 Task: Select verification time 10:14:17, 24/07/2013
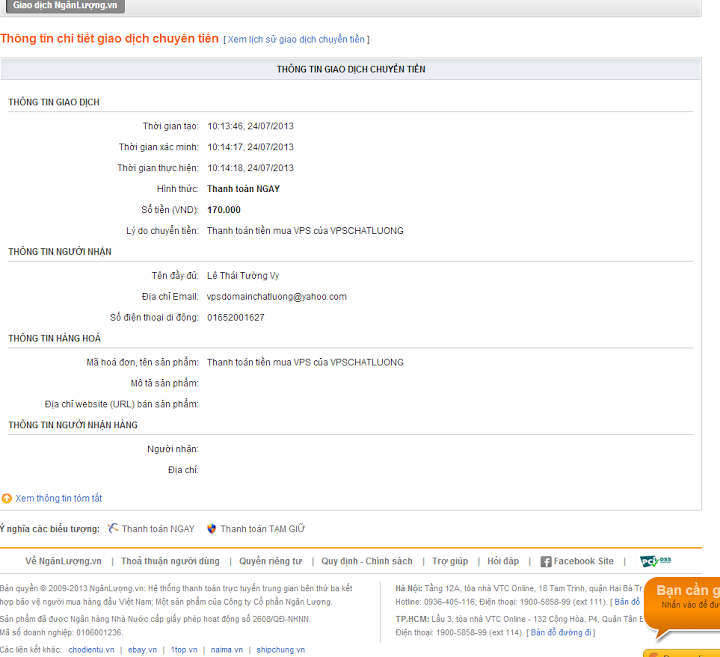pyautogui.click(x=250, y=147)
